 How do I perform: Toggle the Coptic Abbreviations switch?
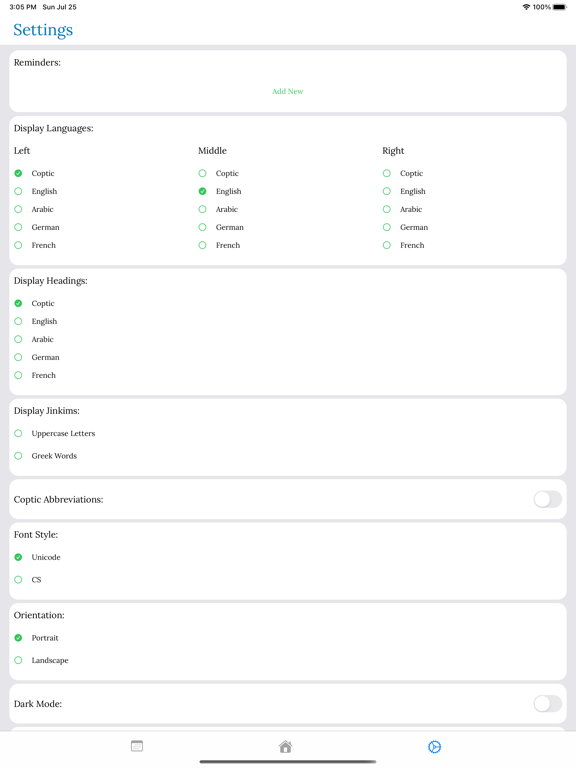pyautogui.click(x=548, y=500)
